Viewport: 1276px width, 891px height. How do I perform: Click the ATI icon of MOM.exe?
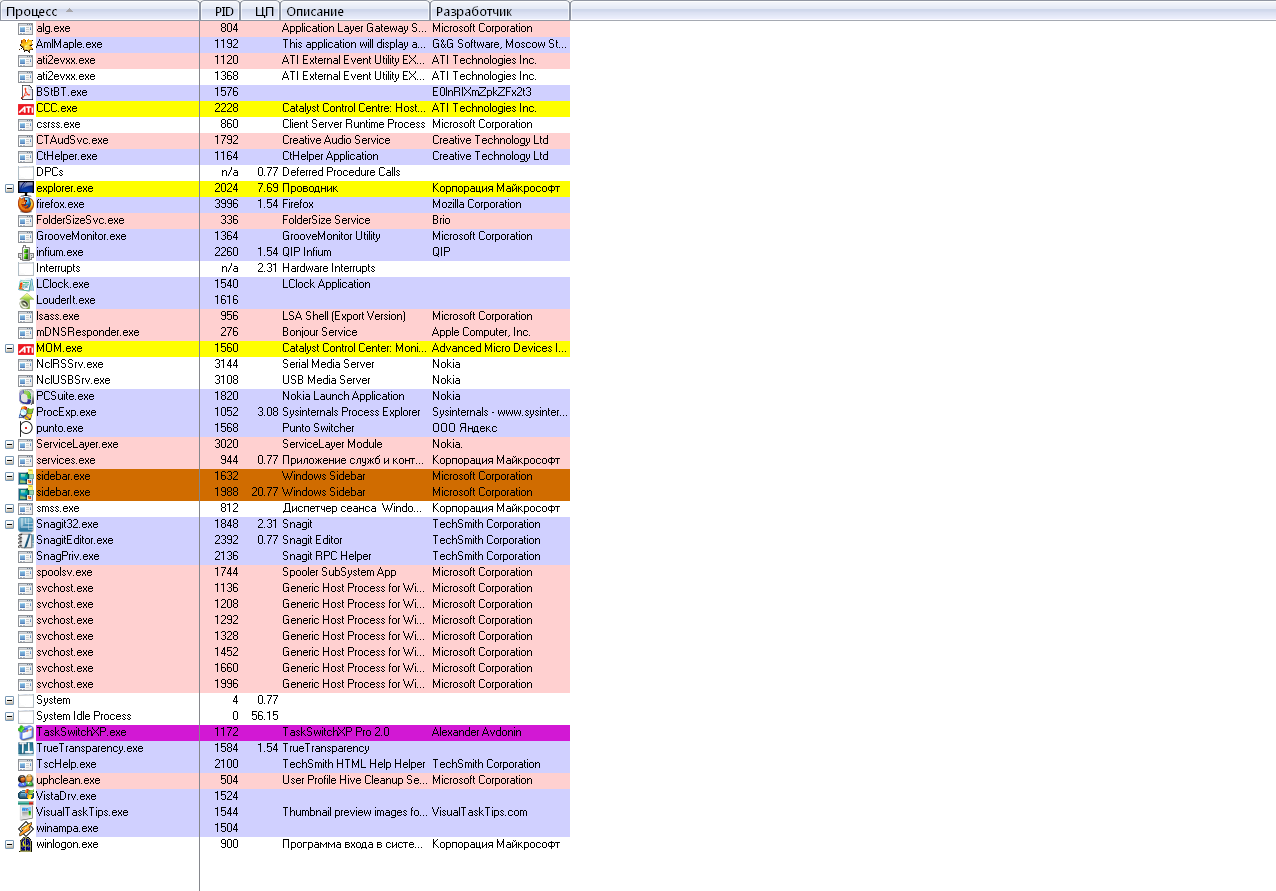click(x=26, y=348)
